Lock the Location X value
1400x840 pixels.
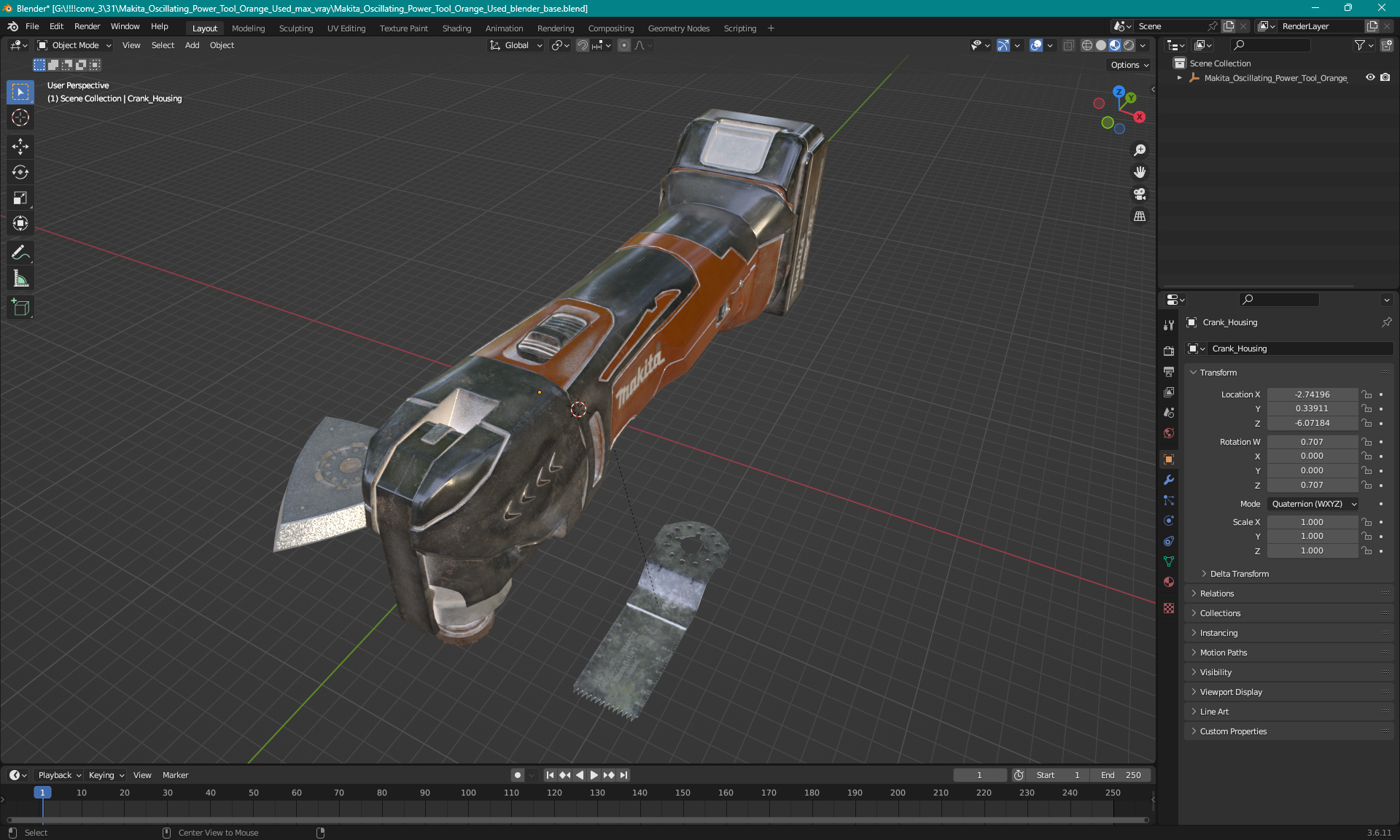pos(1366,394)
